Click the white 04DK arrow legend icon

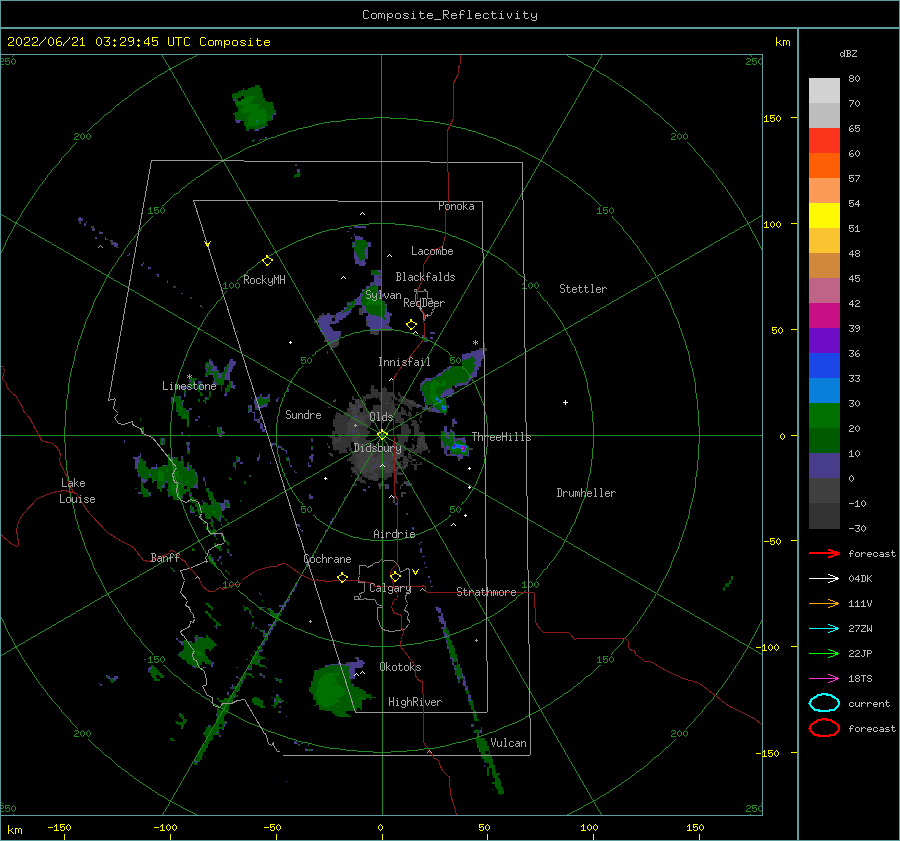tap(824, 578)
